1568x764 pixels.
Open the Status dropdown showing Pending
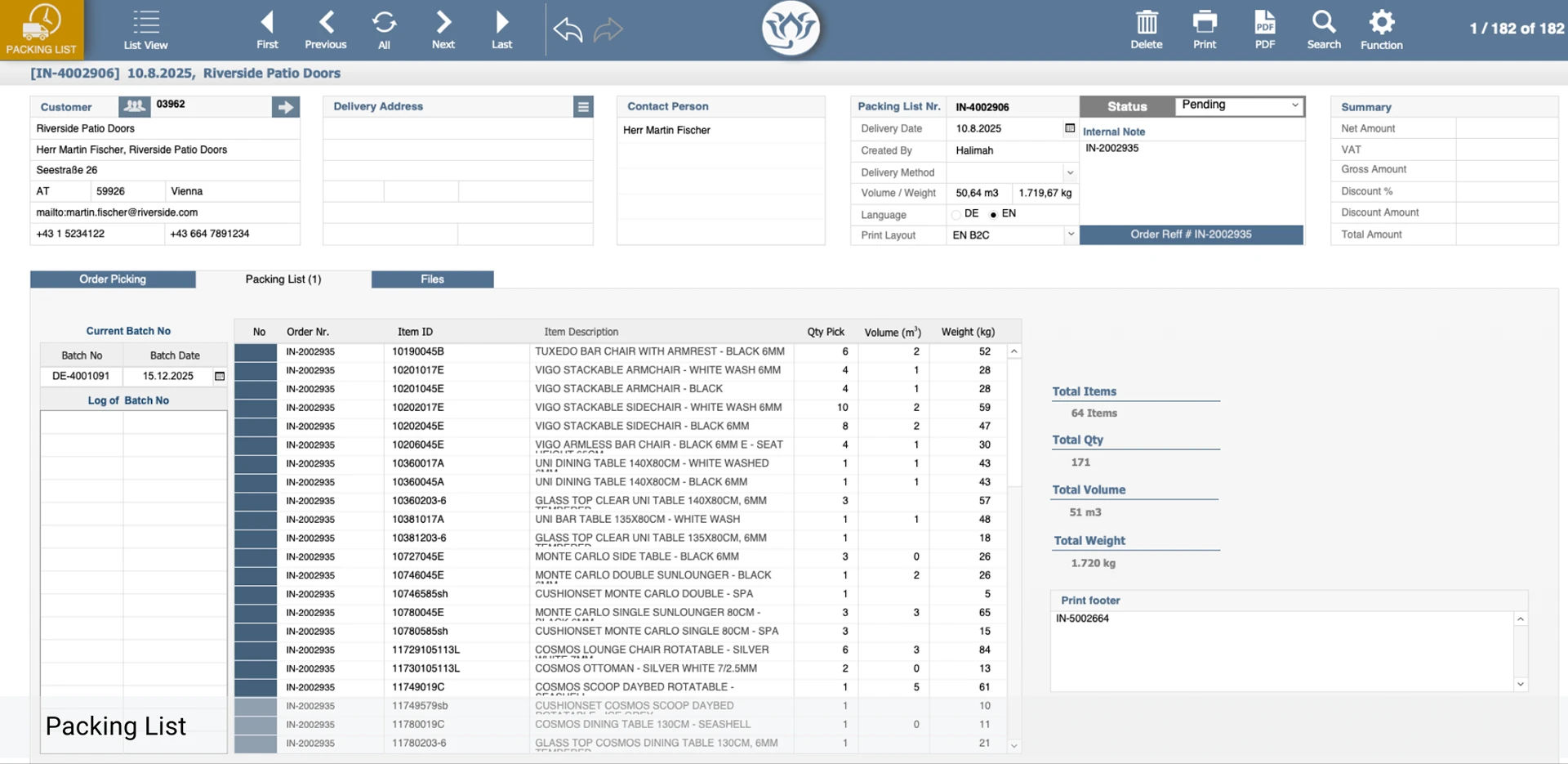point(1239,105)
